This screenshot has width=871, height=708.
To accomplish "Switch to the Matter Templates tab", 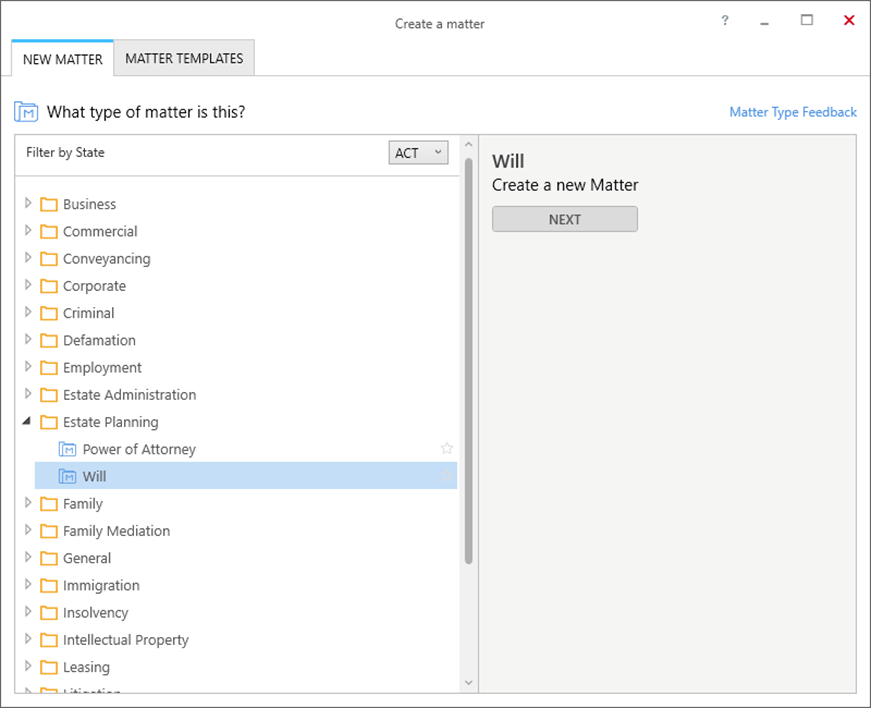I will (x=184, y=58).
